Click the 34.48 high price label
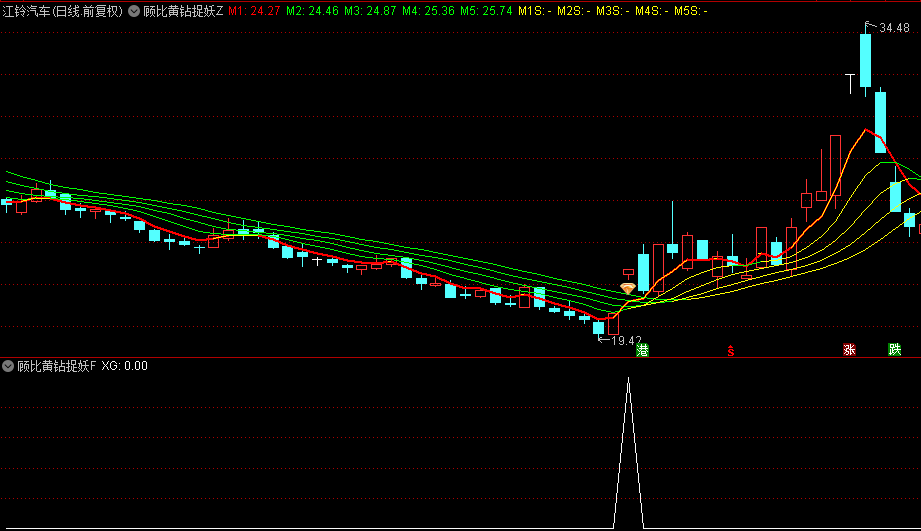Image resolution: width=921 pixels, height=531 pixels. click(x=895, y=28)
